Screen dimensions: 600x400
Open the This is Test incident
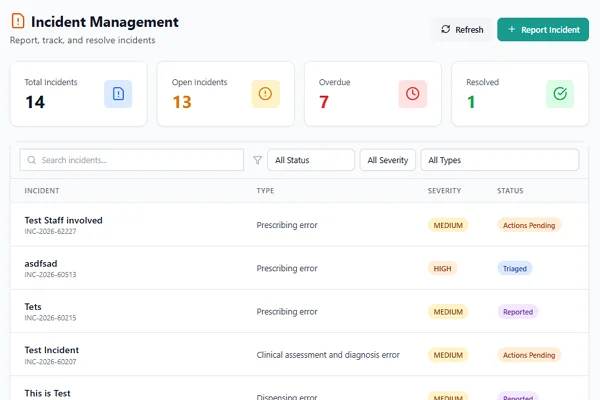coord(47,393)
